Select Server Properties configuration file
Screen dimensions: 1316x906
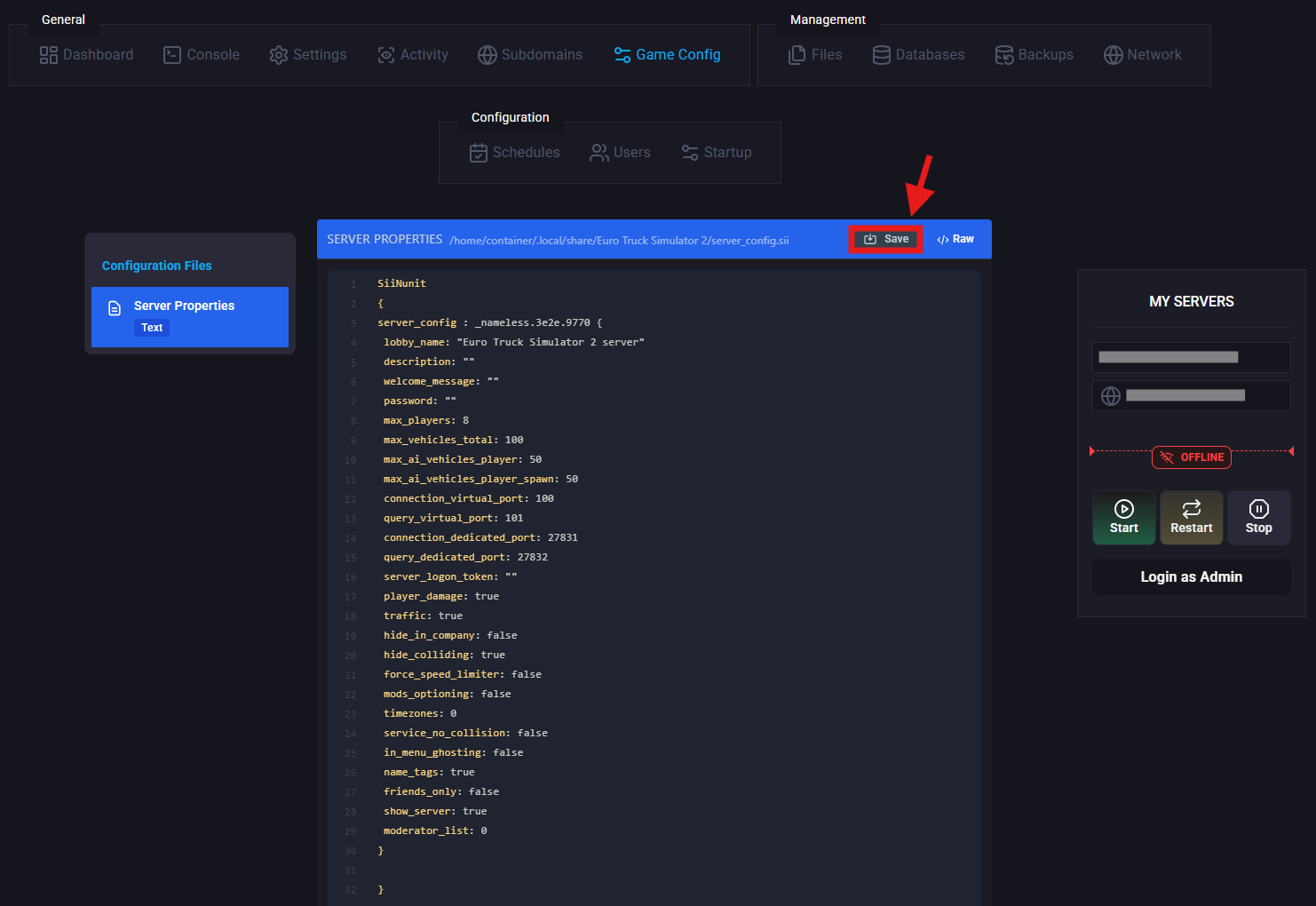pos(190,317)
